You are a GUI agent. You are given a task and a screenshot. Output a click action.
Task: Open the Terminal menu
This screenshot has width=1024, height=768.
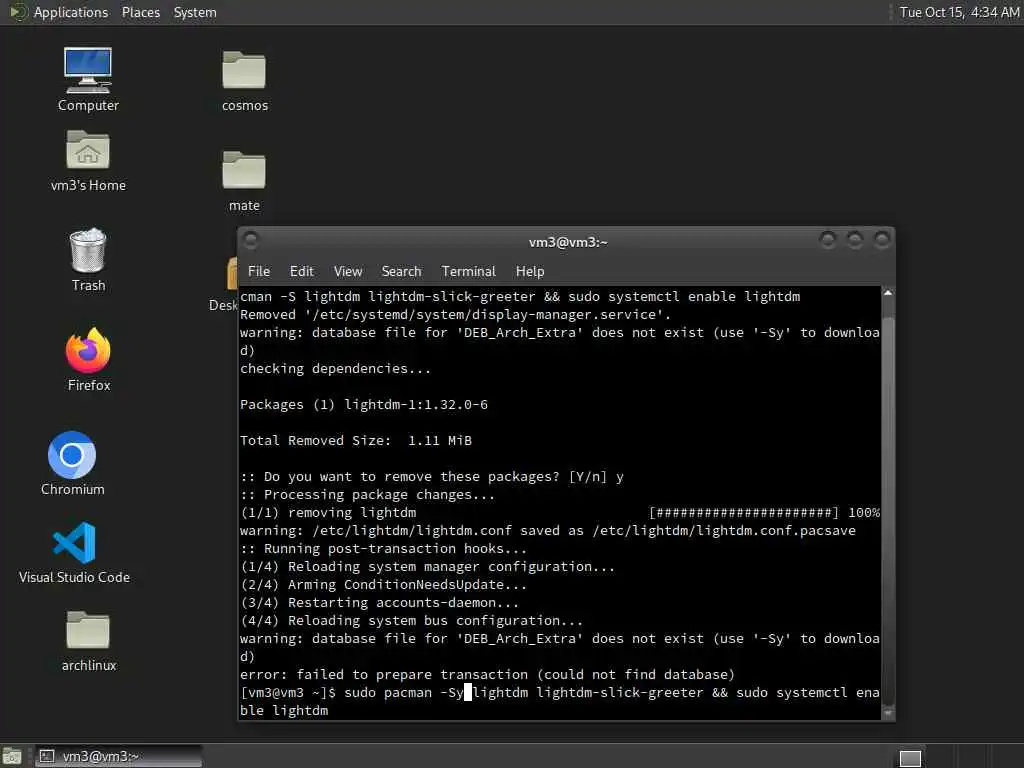468,271
